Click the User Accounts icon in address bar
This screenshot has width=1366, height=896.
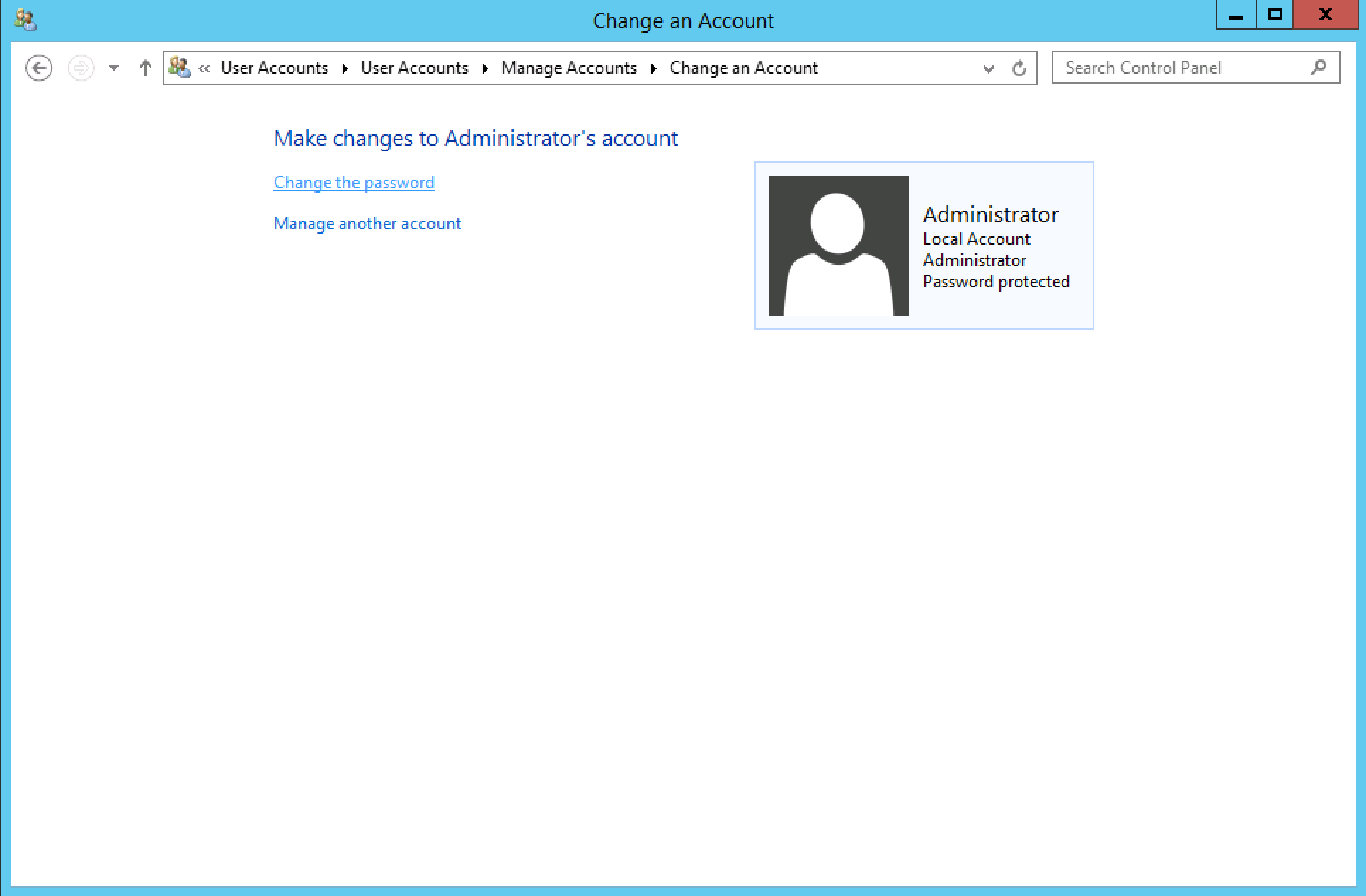(180, 68)
